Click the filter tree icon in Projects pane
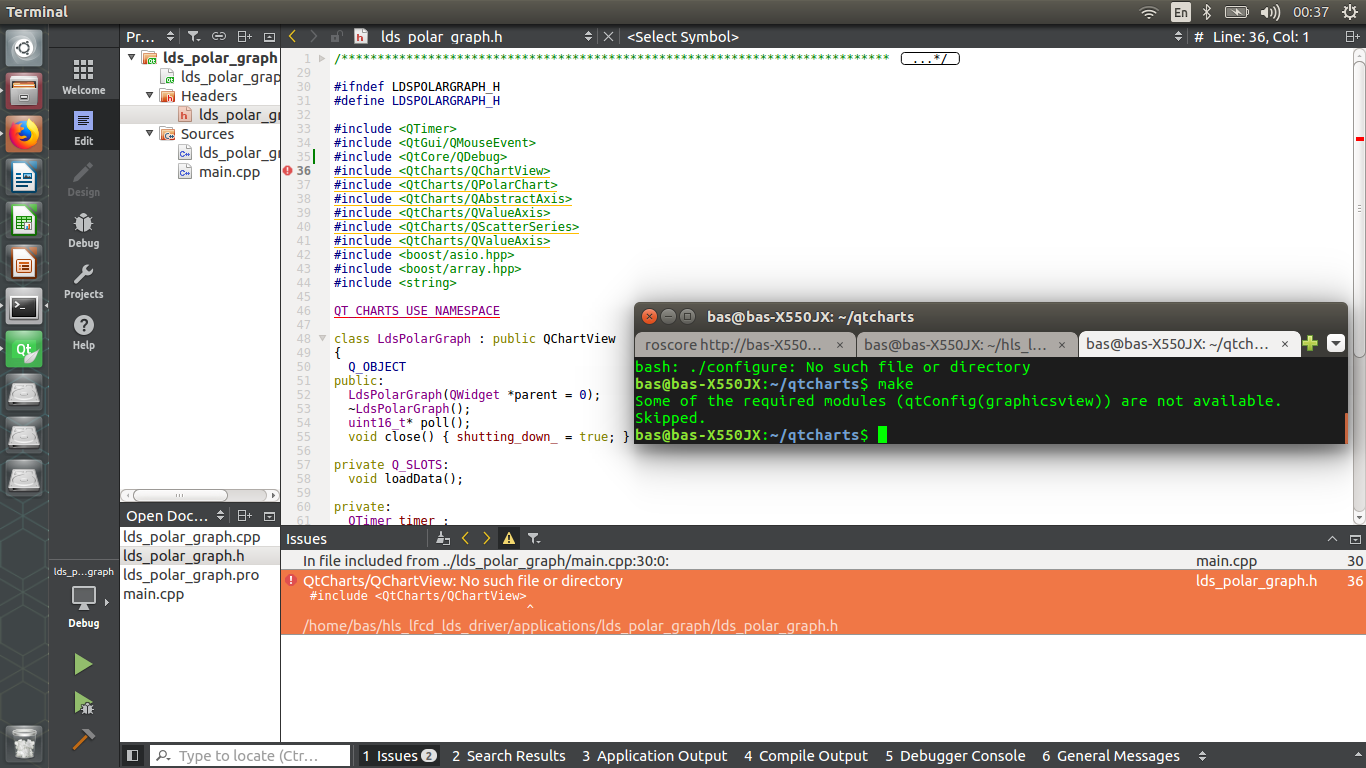The height and width of the screenshot is (768, 1366). (x=194, y=37)
